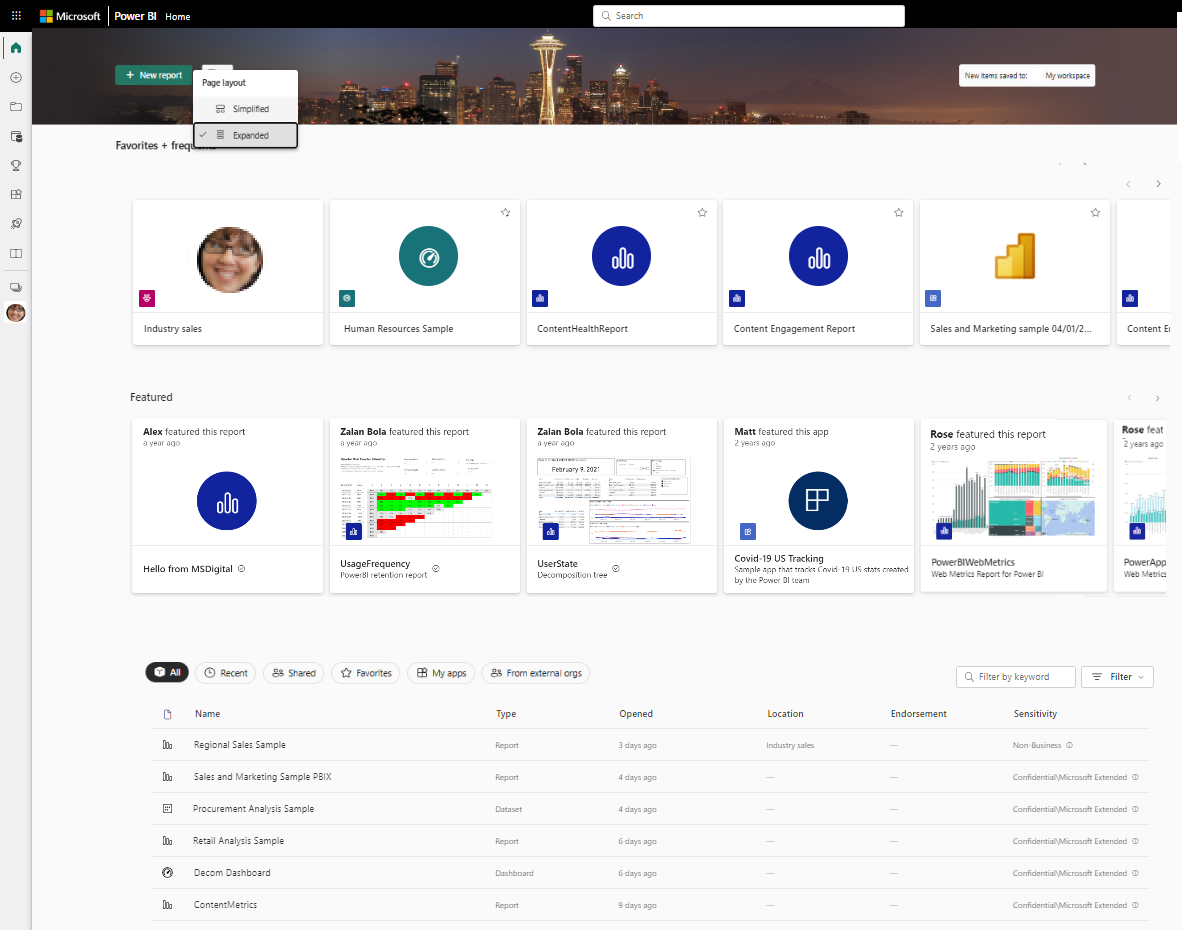The width and height of the screenshot is (1182, 930).
Task: Click Non-Business sensitivity info icon
Action: [1069, 745]
